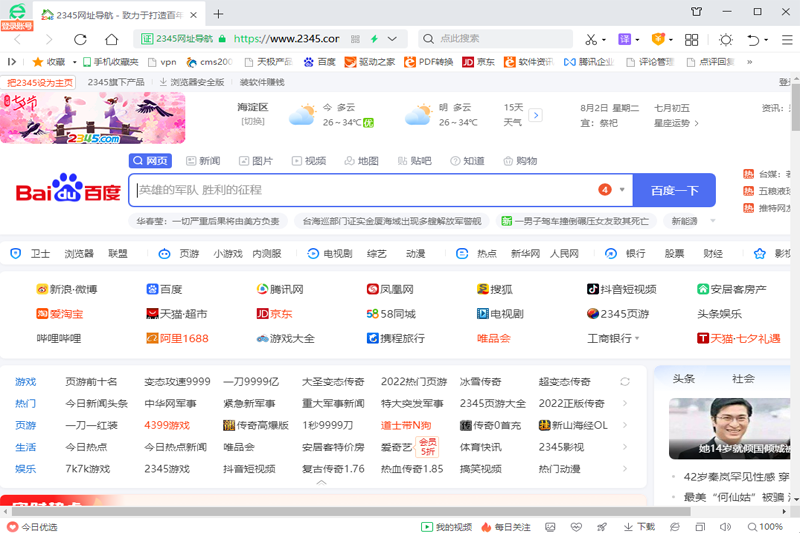800x533 pixels.
Task: Select the 视频 search tab
Action: [x=309, y=161]
